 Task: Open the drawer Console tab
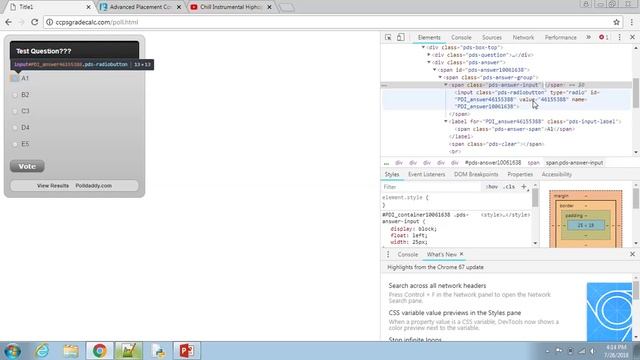pos(408,254)
